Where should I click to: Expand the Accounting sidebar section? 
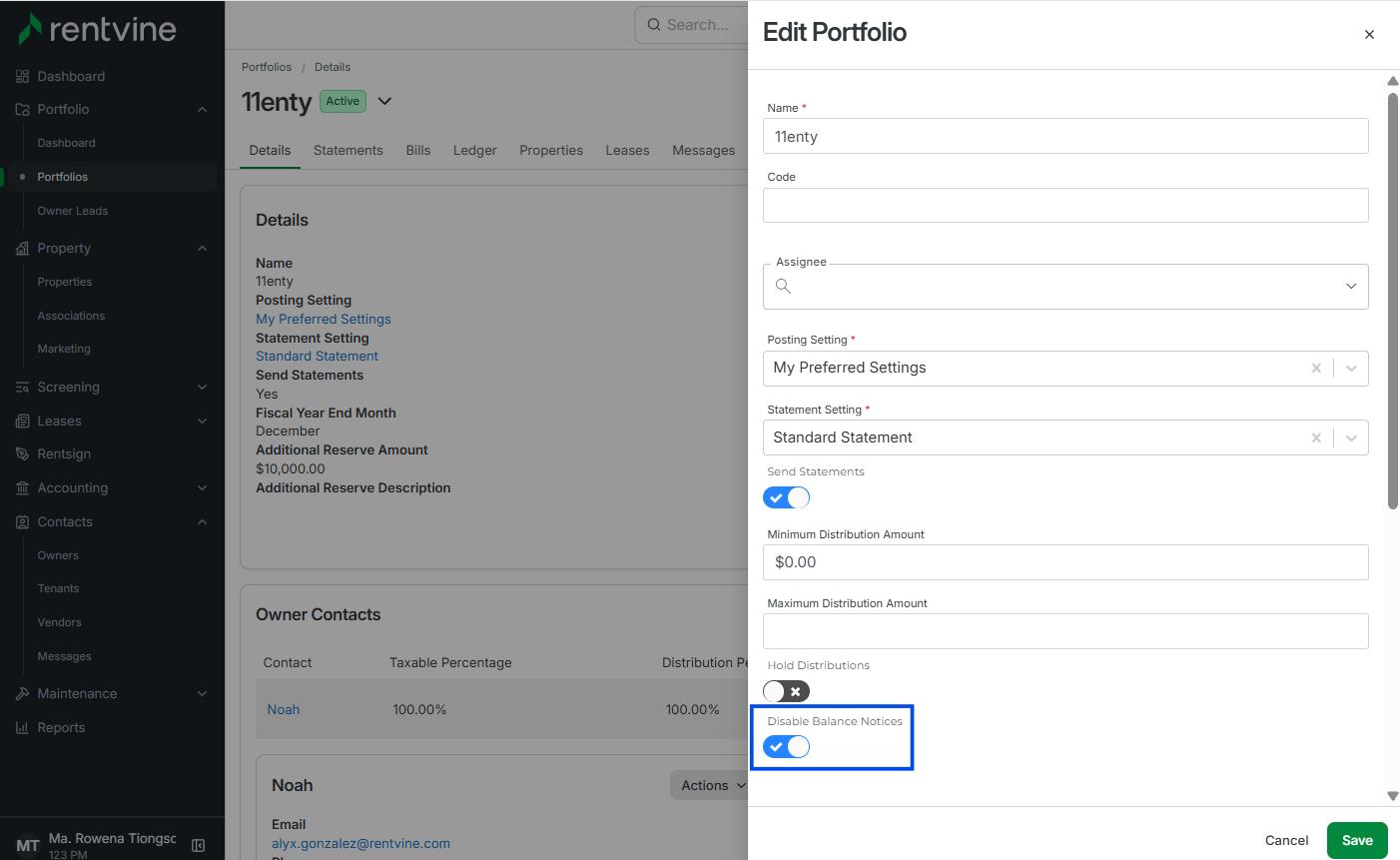202,487
